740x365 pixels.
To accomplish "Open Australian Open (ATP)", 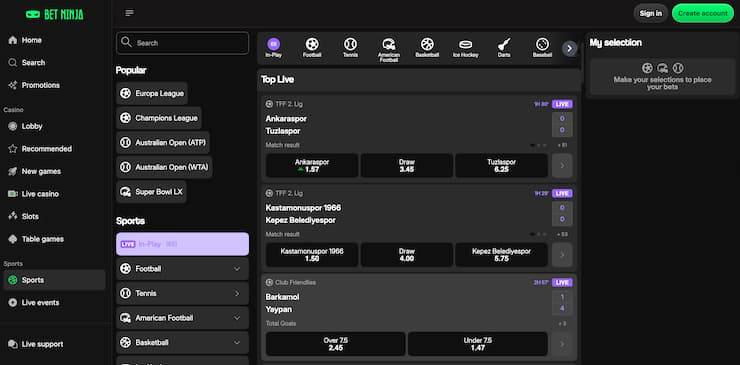I will [x=163, y=143].
